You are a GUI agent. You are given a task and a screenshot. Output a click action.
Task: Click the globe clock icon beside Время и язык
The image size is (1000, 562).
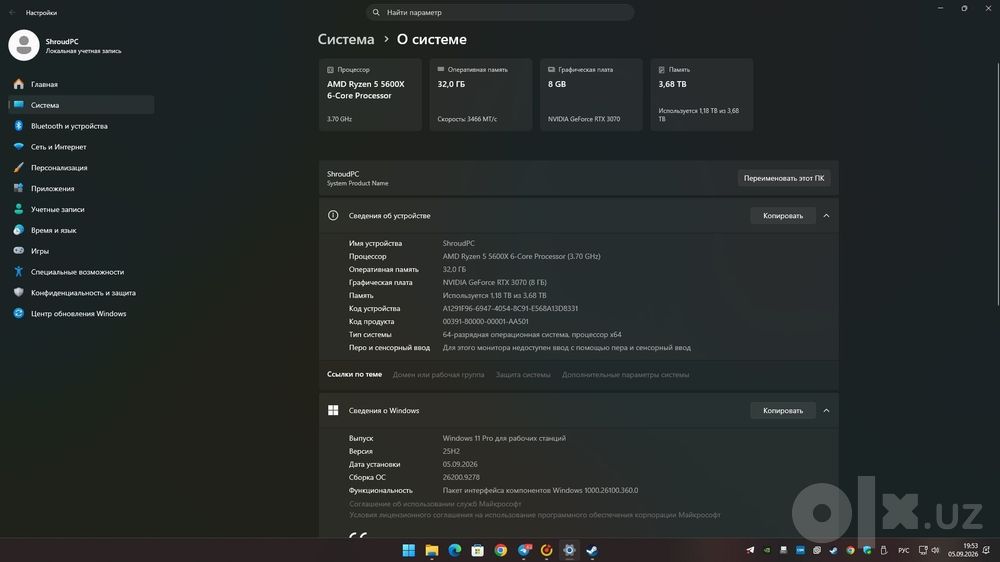(18, 230)
